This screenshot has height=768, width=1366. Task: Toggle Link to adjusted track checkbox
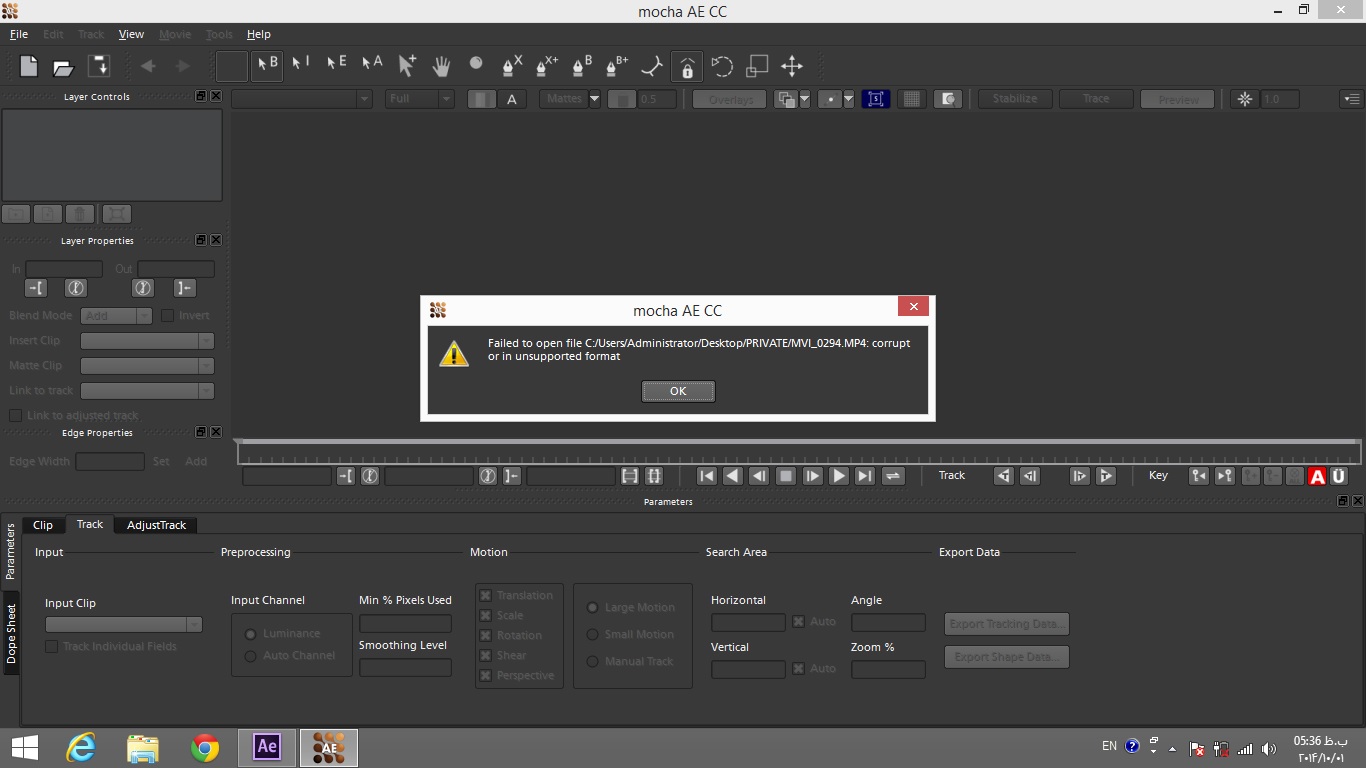point(15,415)
